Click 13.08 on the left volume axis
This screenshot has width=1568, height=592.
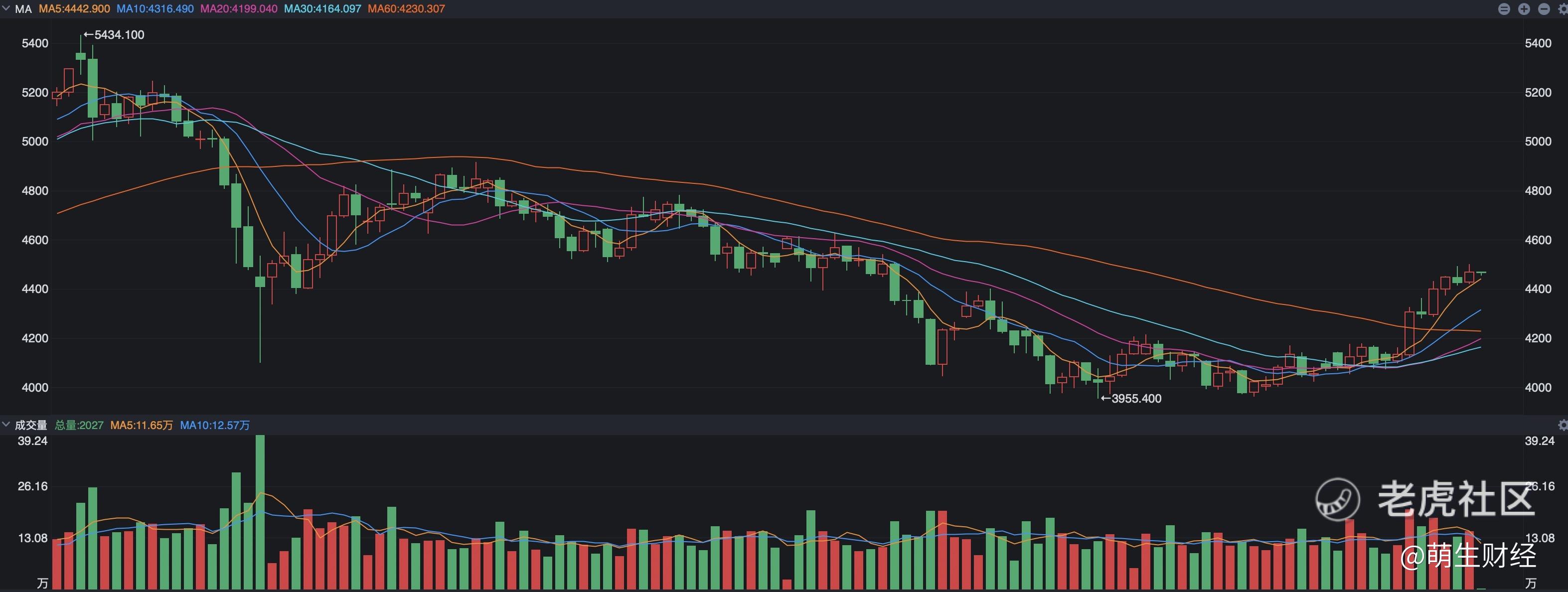click(32, 538)
